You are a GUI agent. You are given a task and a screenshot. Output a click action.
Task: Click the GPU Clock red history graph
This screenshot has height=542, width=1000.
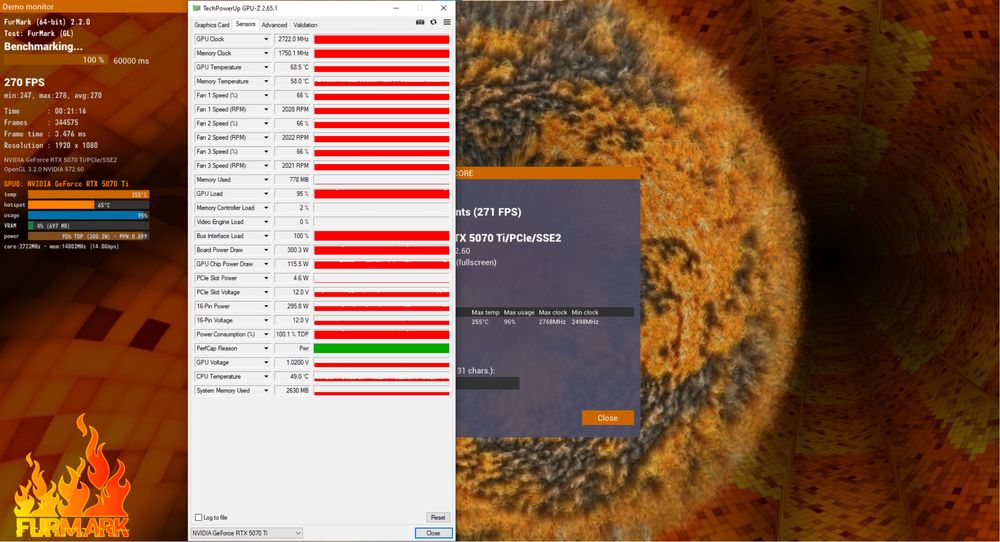point(381,39)
